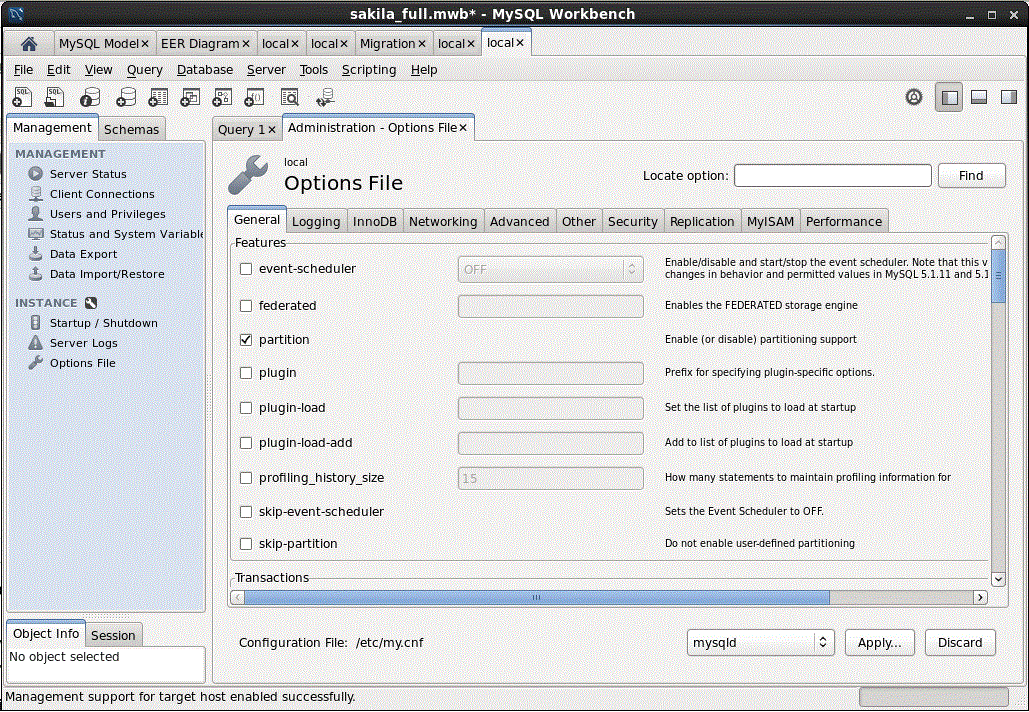Uncheck the partition option checkbox
Screen dimensions: 1029x712
tap(246, 340)
